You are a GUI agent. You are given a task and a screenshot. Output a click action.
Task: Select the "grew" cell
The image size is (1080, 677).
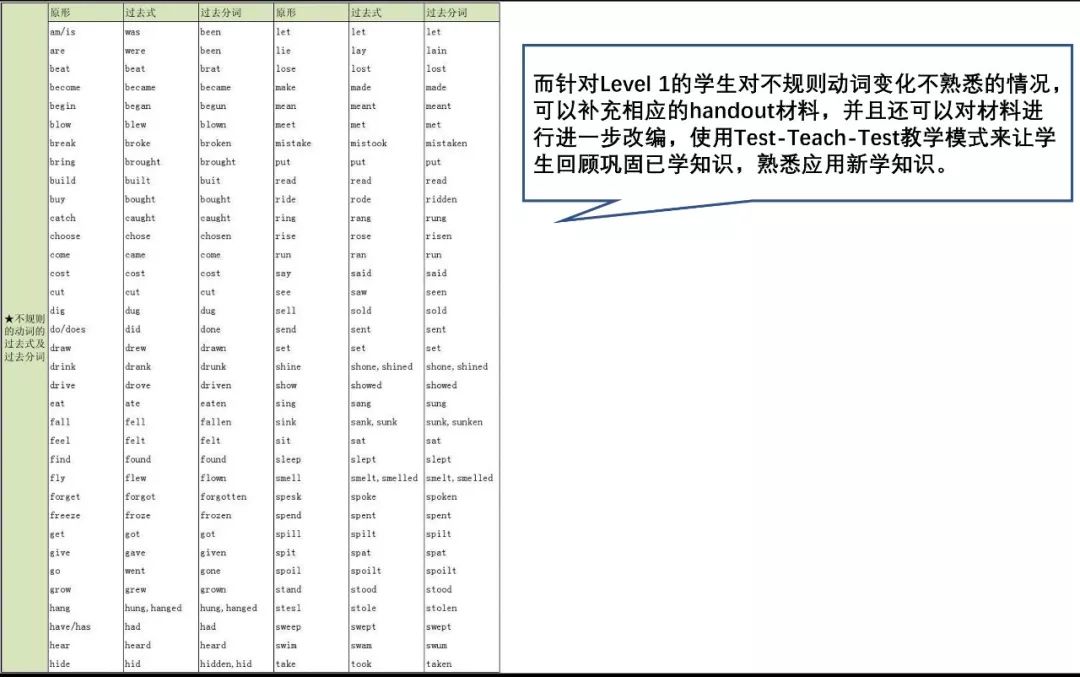pyautogui.click(x=136, y=590)
